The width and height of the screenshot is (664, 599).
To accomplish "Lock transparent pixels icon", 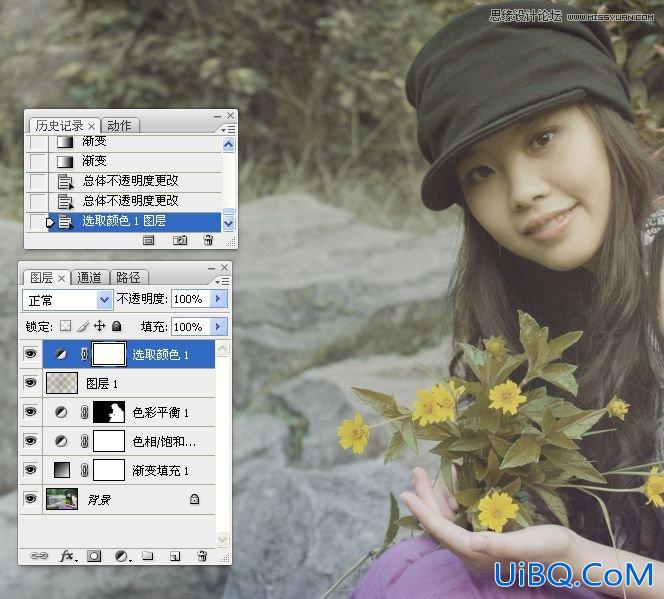I will (x=65, y=326).
